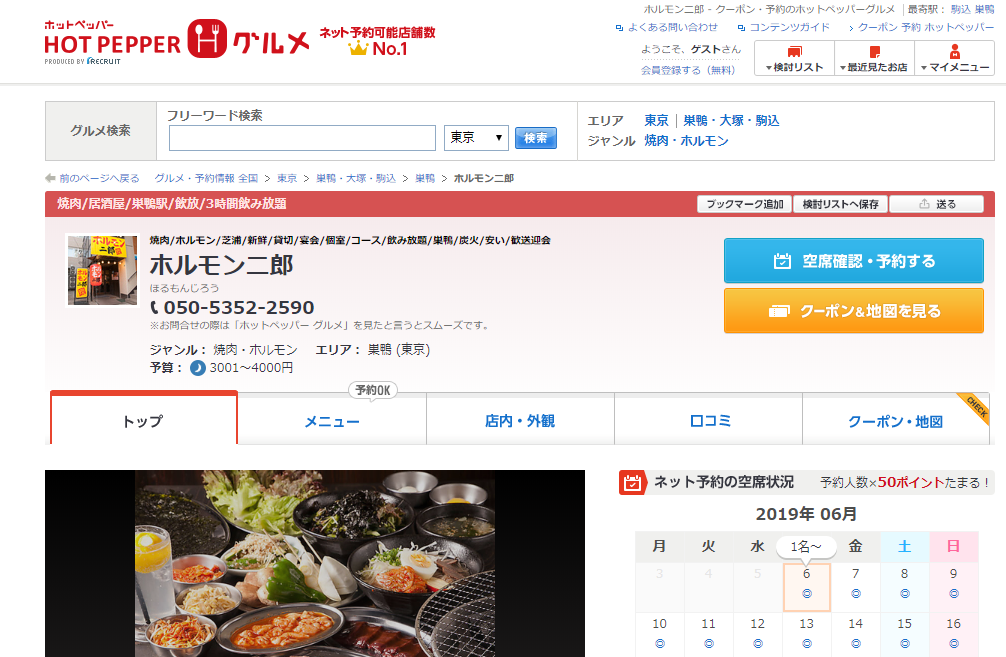The image size is (1006, 657).
Task: Click the free word search input field
Action: point(302,138)
